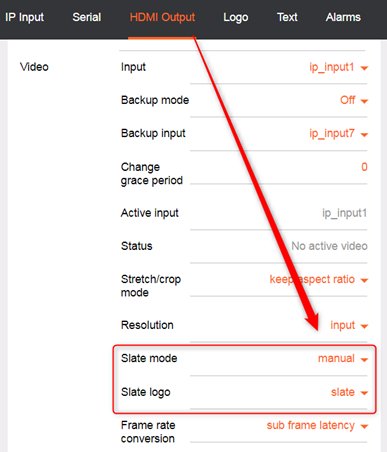Expand the Resolution dropdown set to input
This screenshot has height=452, width=387.
point(349,325)
